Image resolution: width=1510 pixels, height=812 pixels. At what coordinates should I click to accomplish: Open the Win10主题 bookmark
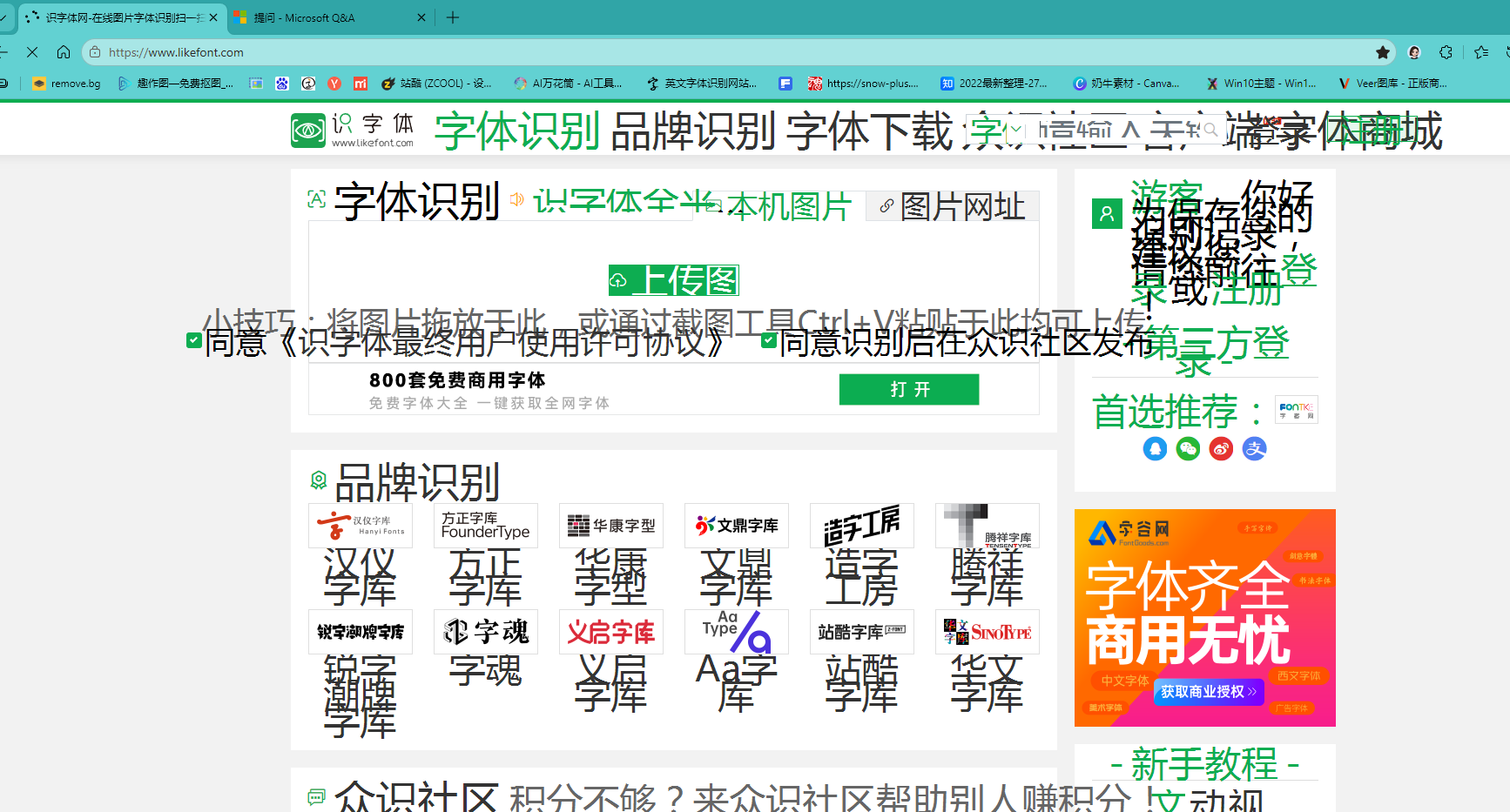[x=1261, y=84]
